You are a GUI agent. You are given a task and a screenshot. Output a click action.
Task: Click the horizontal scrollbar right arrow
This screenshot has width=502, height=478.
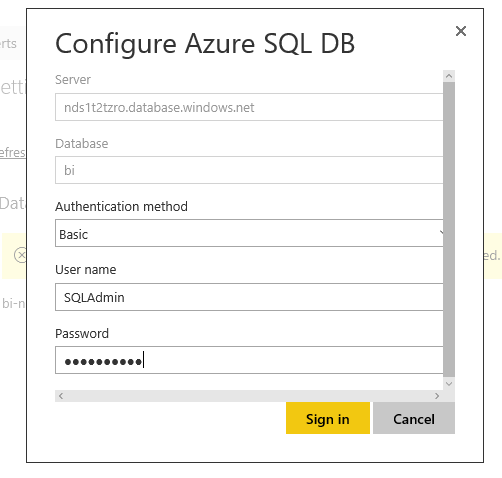(x=437, y=396)
